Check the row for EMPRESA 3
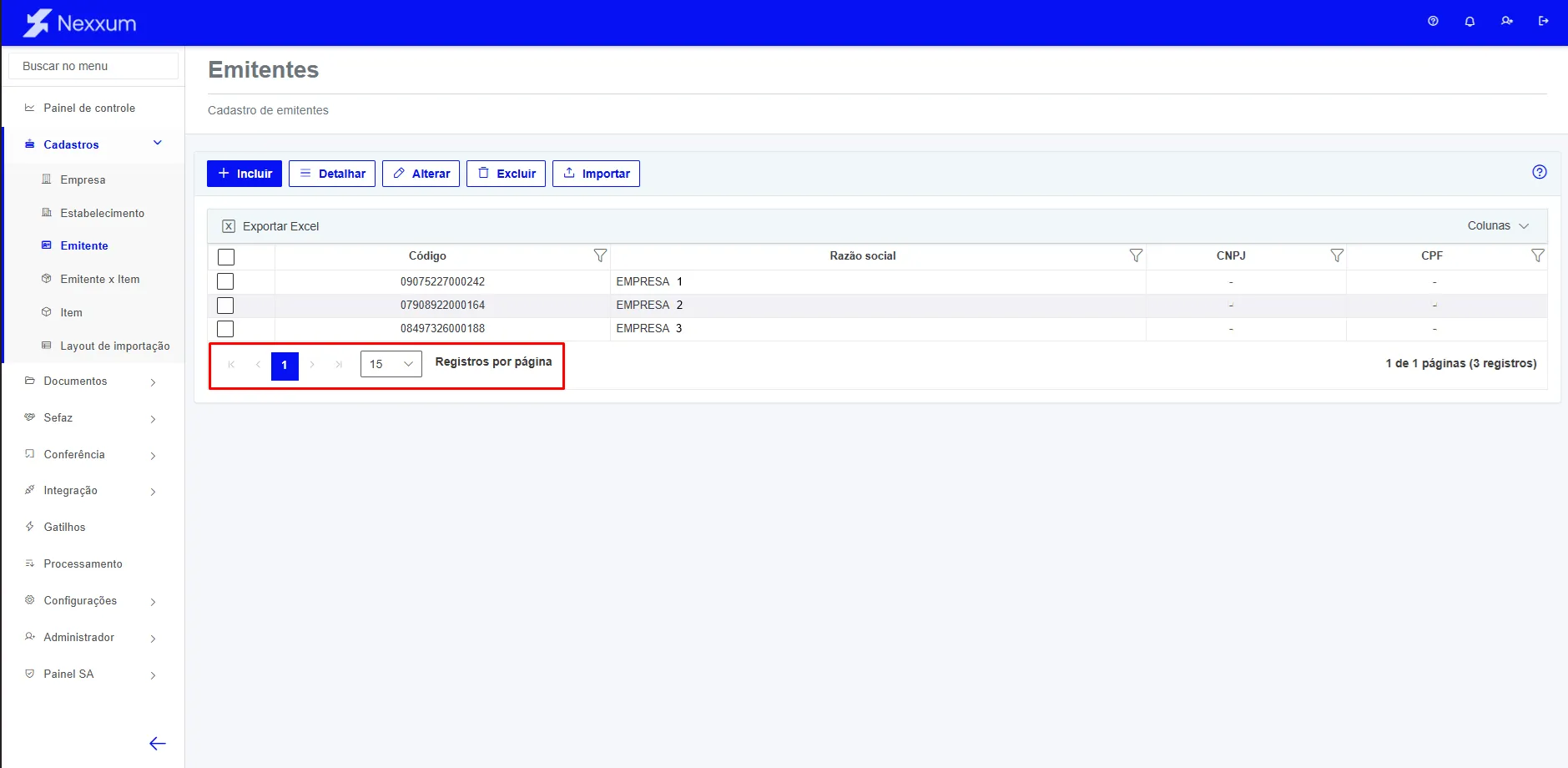Screen dimensions: 1568x768 (225, 329)
